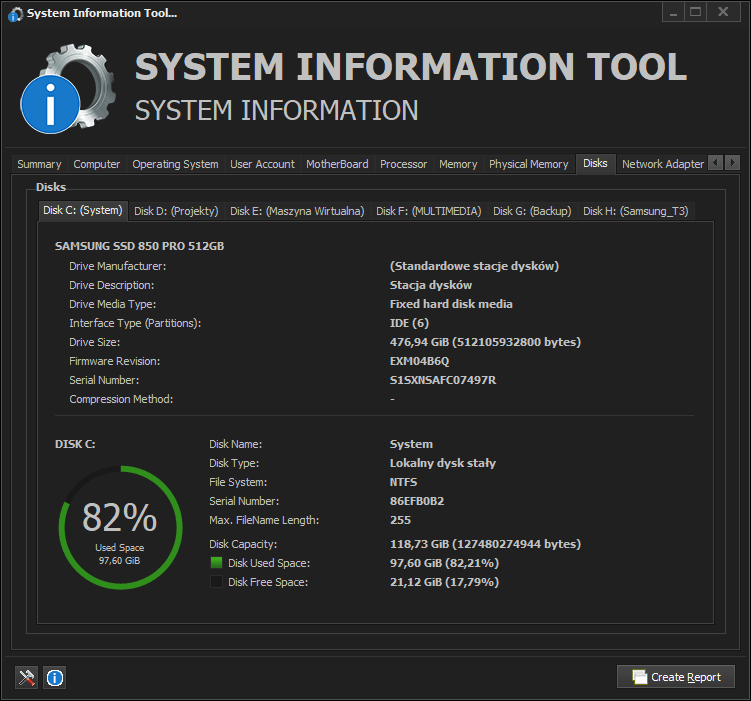Click the Disk Name System value
Screen dimensions: 751x701
[411, 444]
